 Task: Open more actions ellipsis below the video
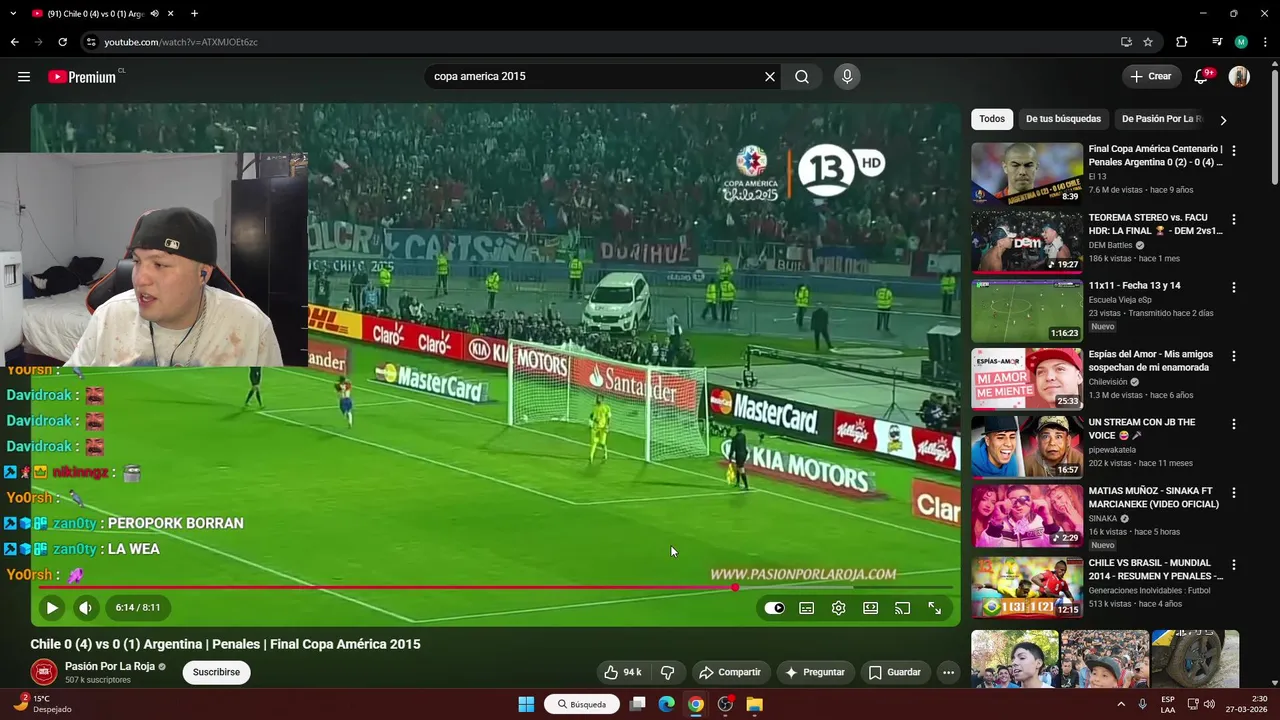click(x=949, y=672)
